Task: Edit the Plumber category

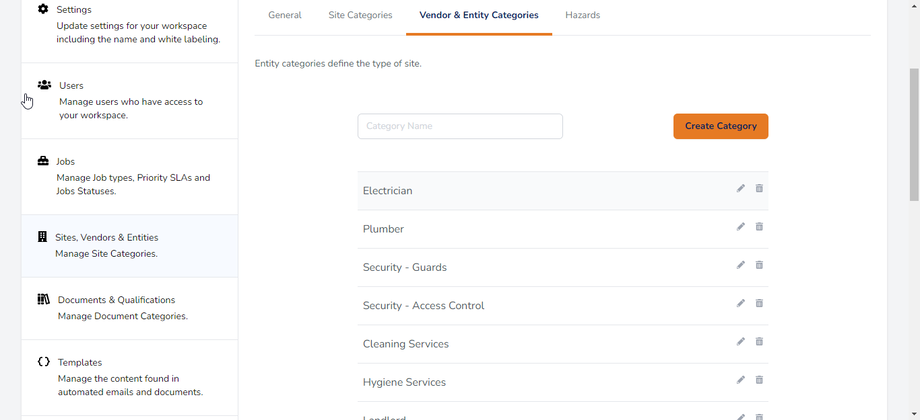Action: (x=741, y=227)
